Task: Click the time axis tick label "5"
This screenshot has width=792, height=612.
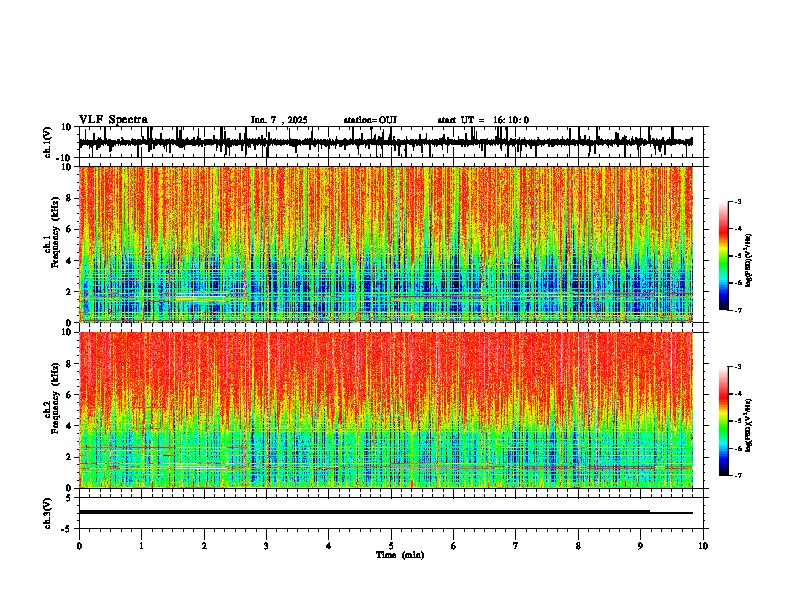Action: pyautogui.click(x=391, y=546)
